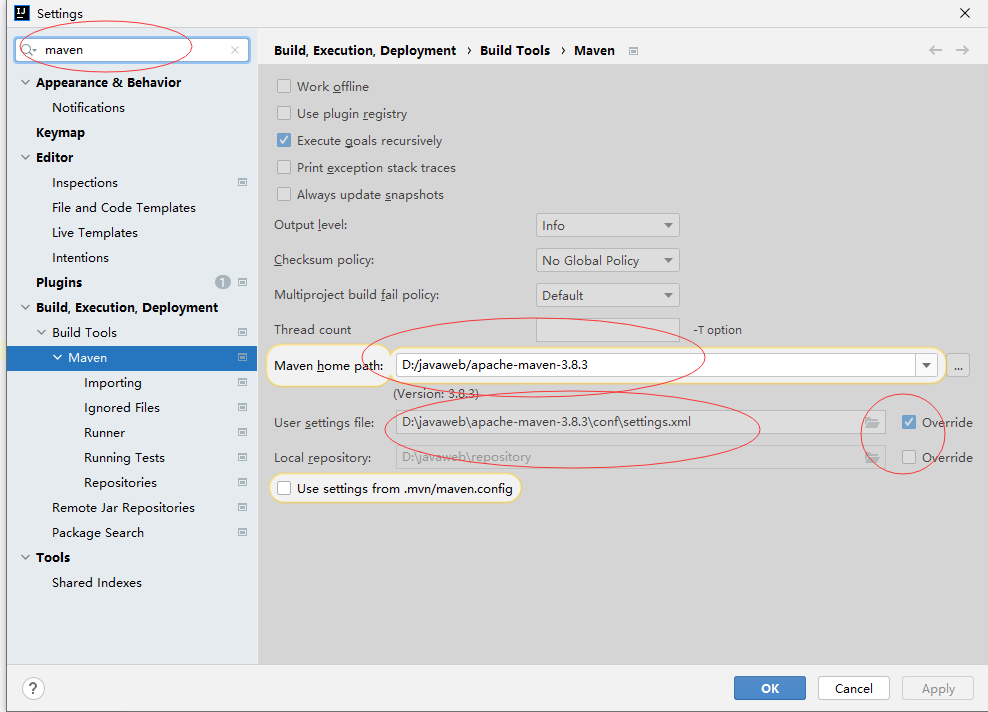Click Build Tools in the breadcrumb
The height and width of the screenshot is (712, 988).
tap(515, 50)
